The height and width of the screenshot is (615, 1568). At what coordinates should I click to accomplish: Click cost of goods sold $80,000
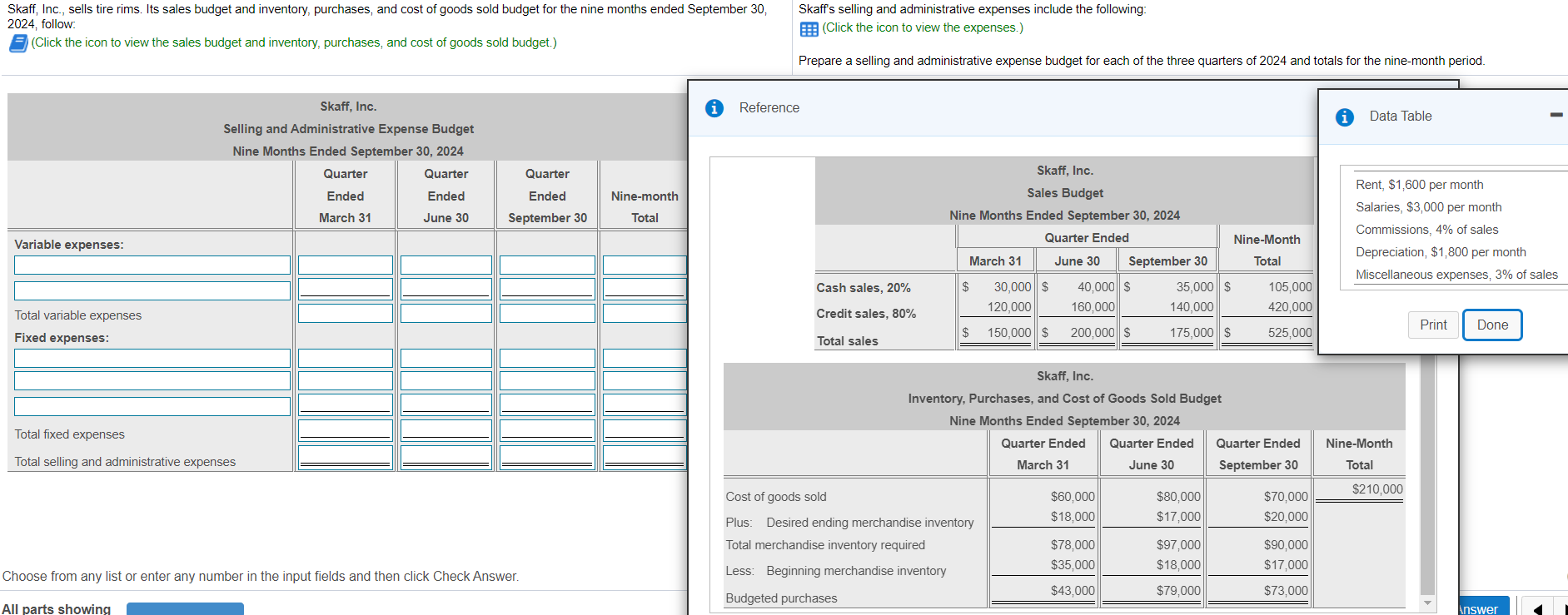1178,497
